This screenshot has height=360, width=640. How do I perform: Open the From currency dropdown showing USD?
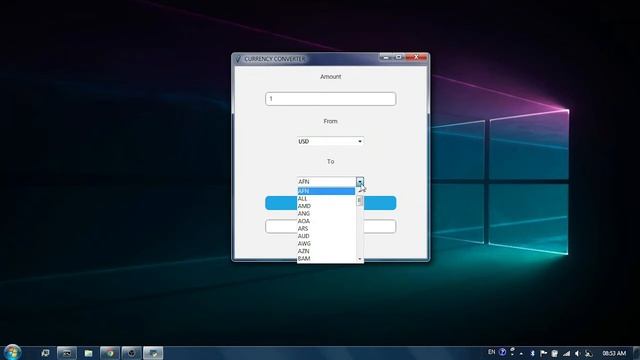click(330, 141)
